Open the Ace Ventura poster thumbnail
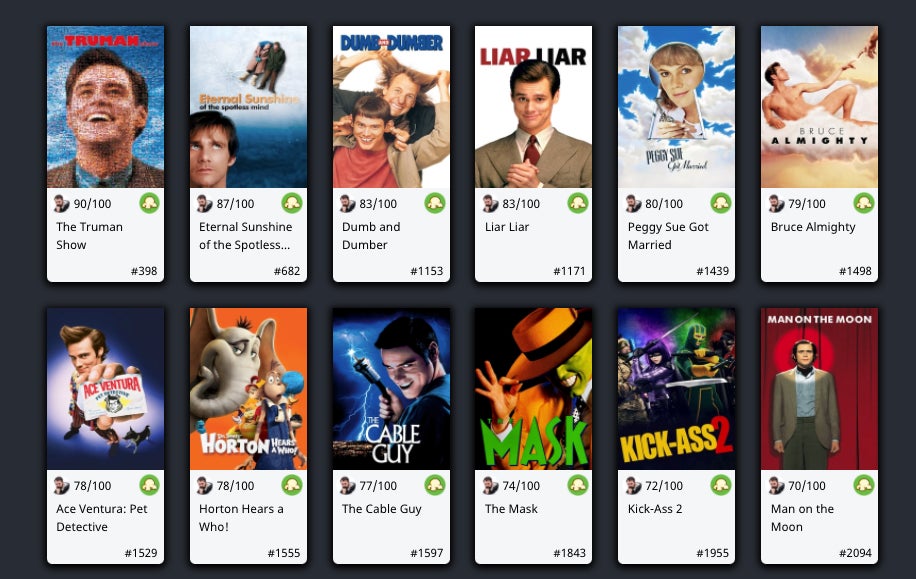This screenshot has height=579, width=916. (x=105, y=389)
